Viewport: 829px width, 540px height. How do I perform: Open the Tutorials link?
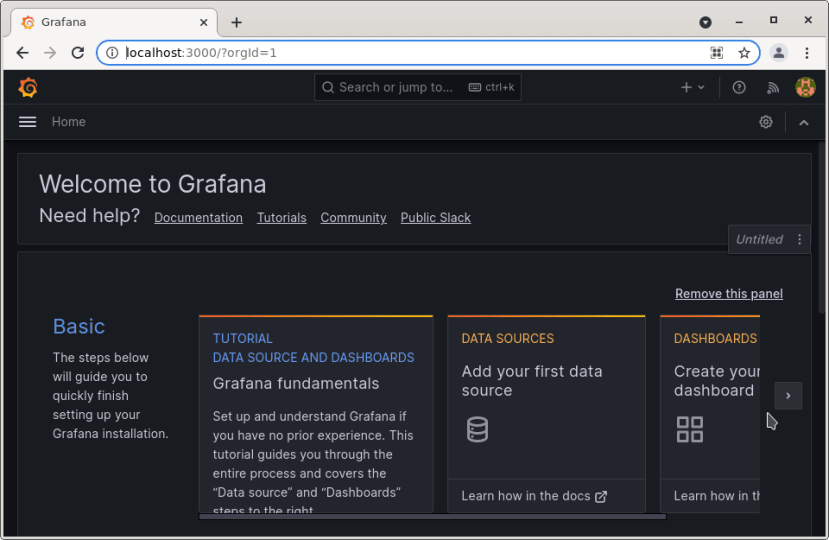(x=281, y=218)
